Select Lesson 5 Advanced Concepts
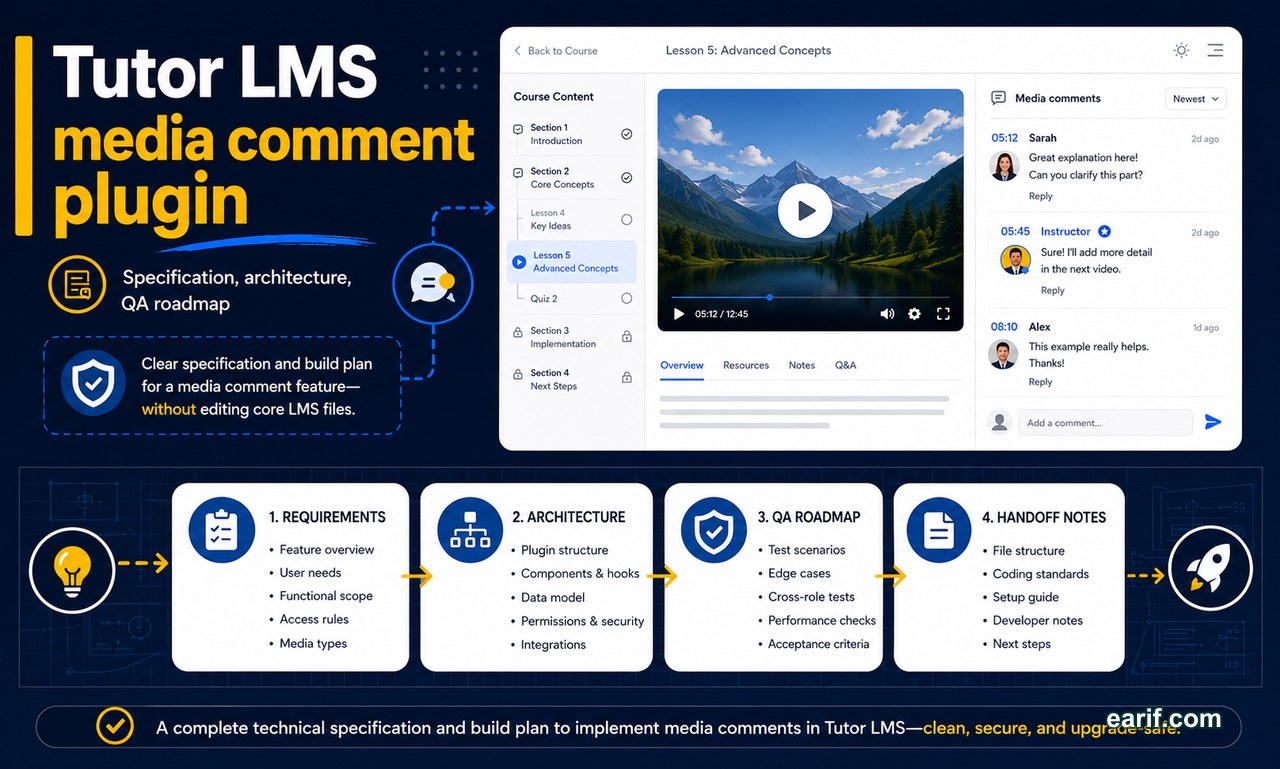The width and height of the screenshot is (1280, 769). [572, 262]
